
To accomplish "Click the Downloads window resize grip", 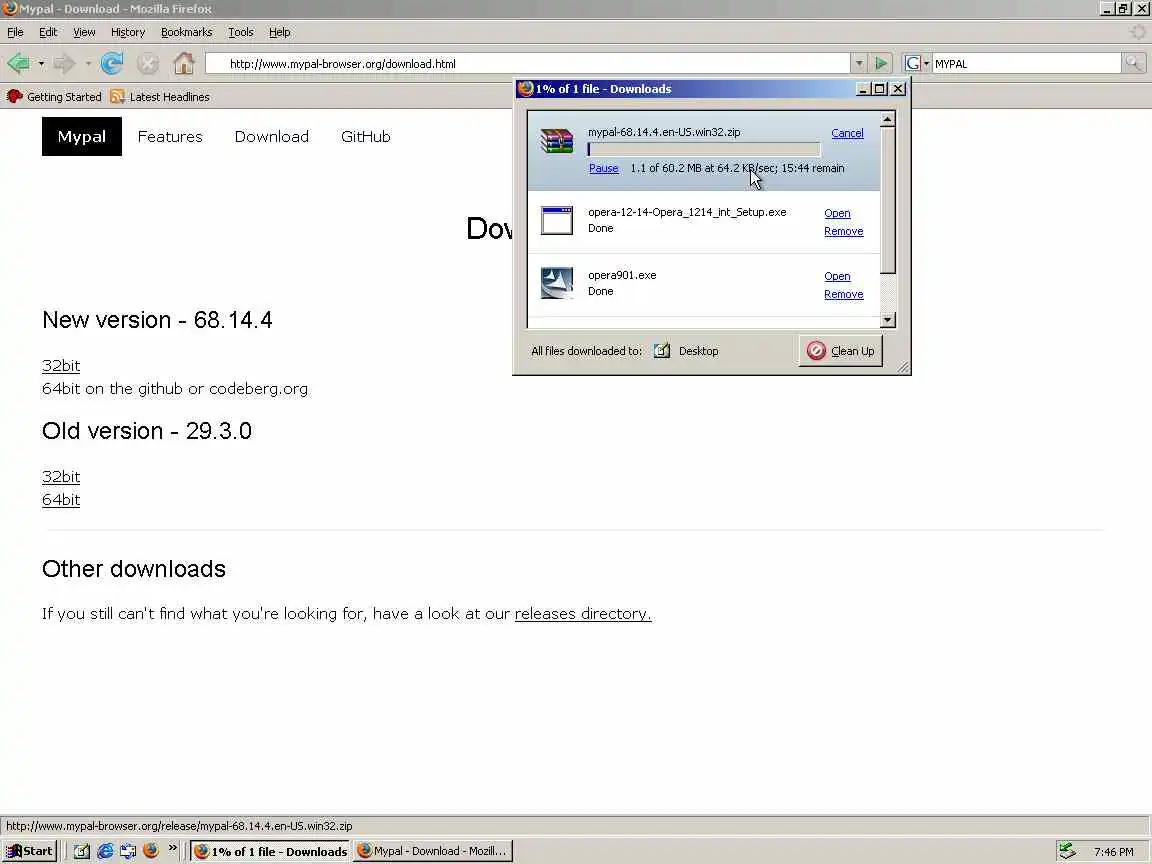I will tap(903, 367).
